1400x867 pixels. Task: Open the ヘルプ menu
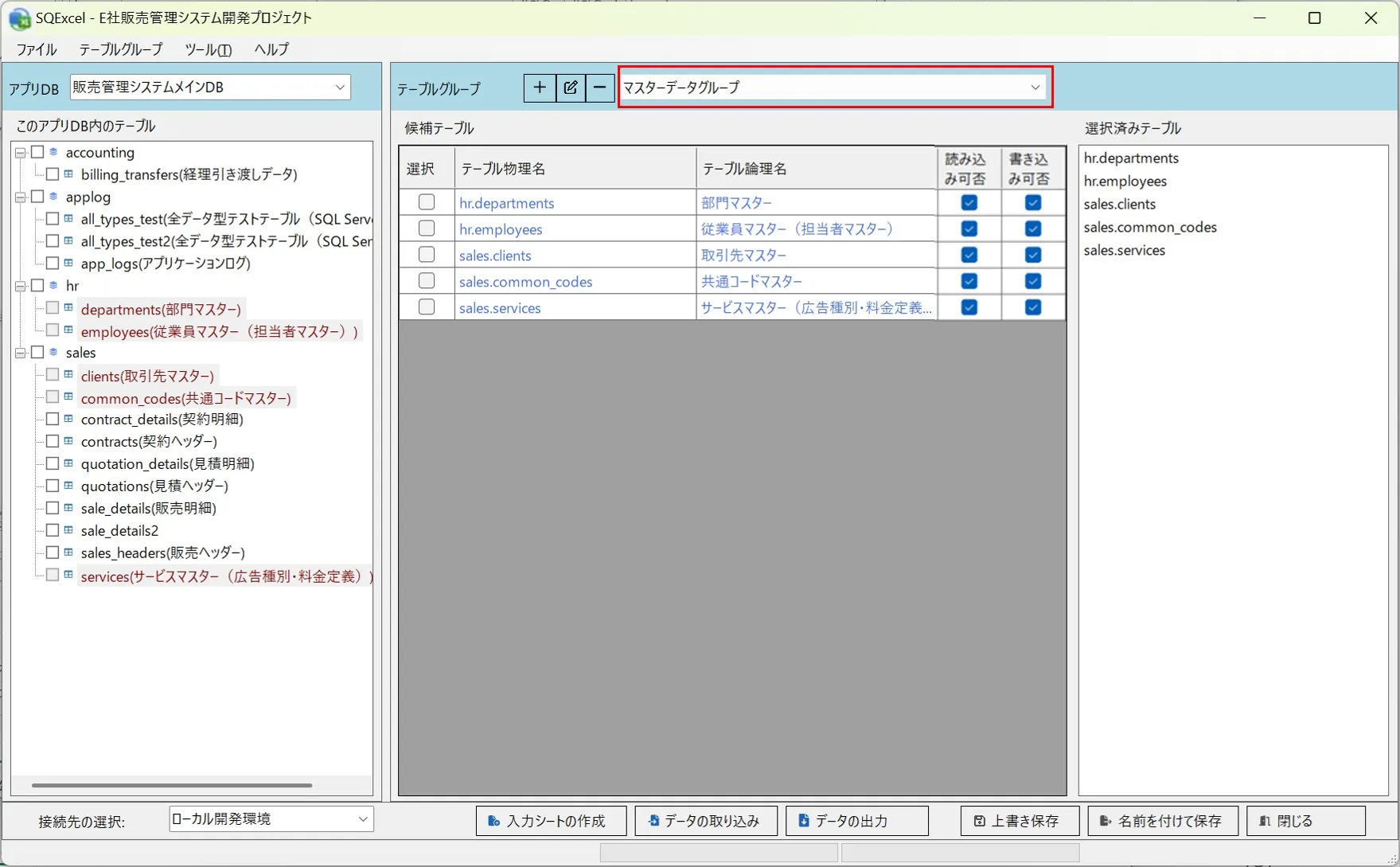(272, 49)
